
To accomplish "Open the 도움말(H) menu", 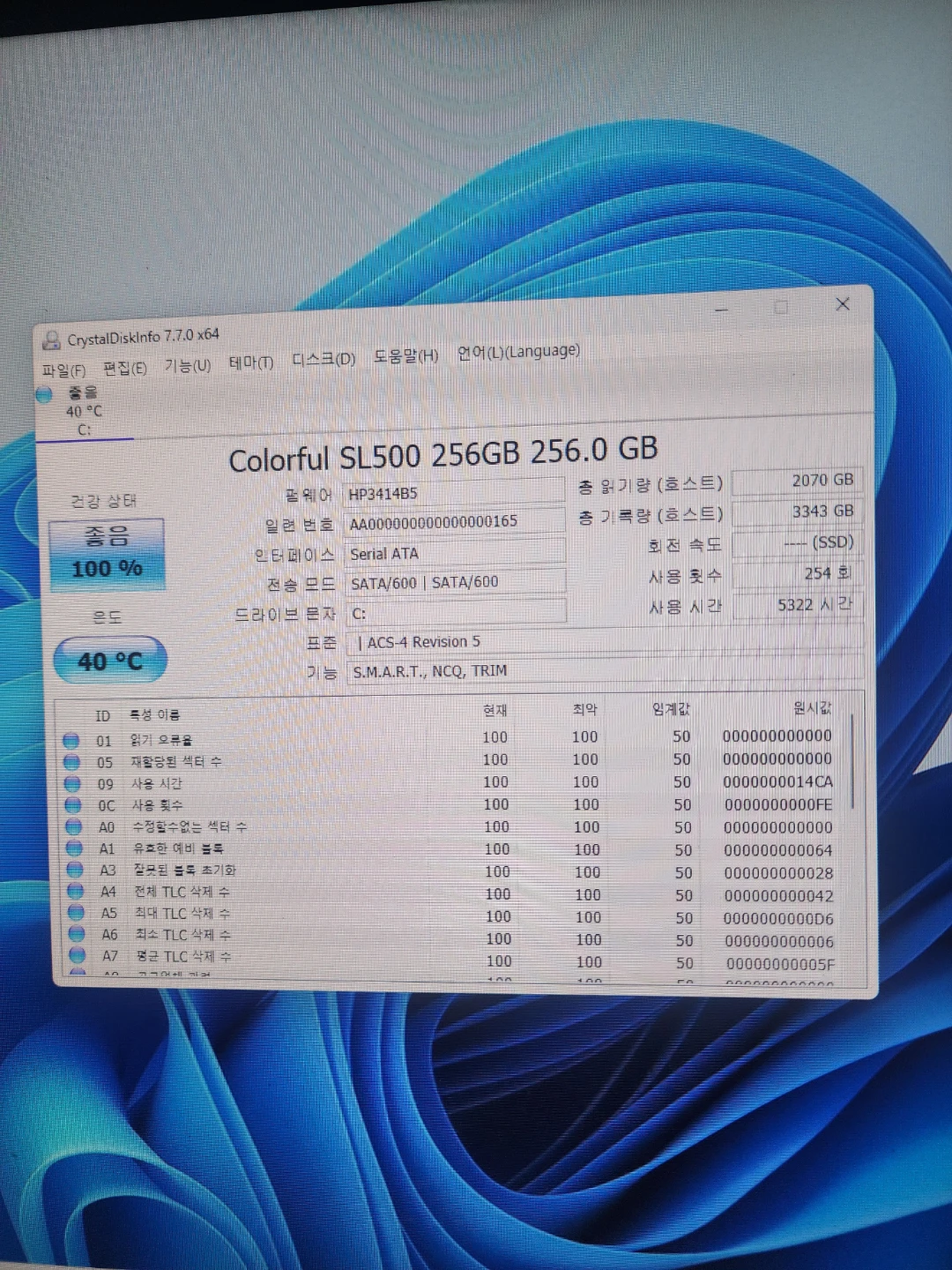I will 405,356.
